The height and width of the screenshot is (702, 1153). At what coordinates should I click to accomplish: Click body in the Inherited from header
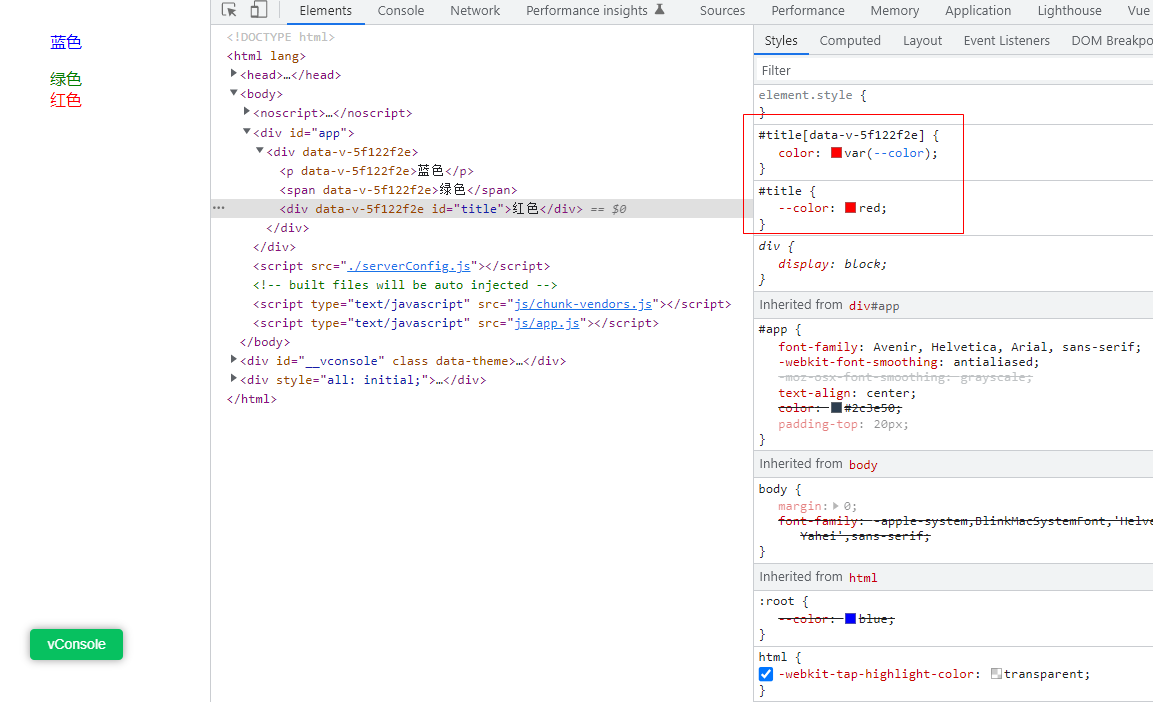tap(863, 465)
